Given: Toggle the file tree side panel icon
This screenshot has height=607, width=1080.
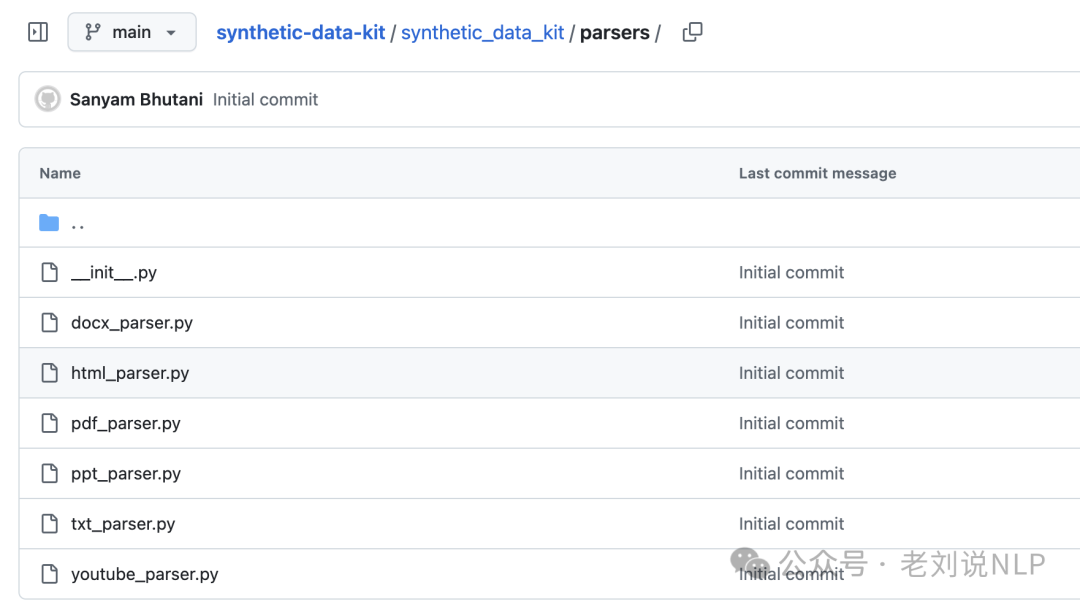Looking at the screenshot, I should point(38,32).
